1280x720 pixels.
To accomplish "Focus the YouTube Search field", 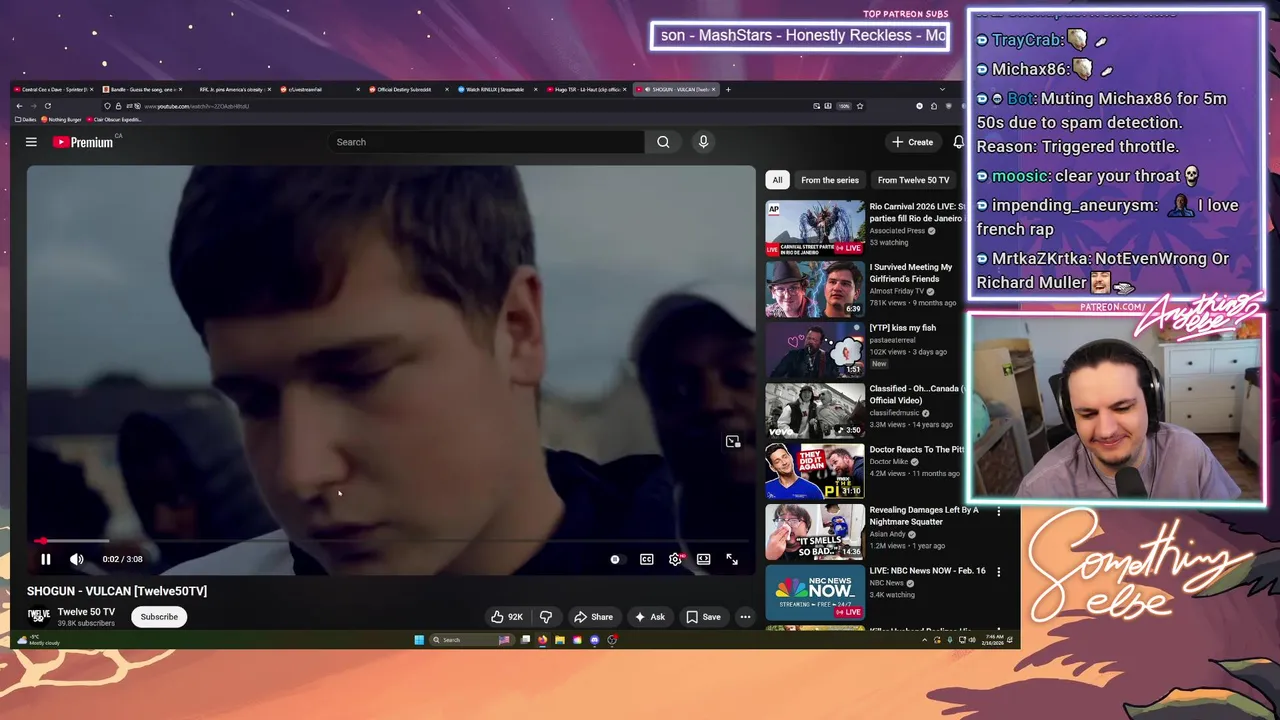I will 486,142.
